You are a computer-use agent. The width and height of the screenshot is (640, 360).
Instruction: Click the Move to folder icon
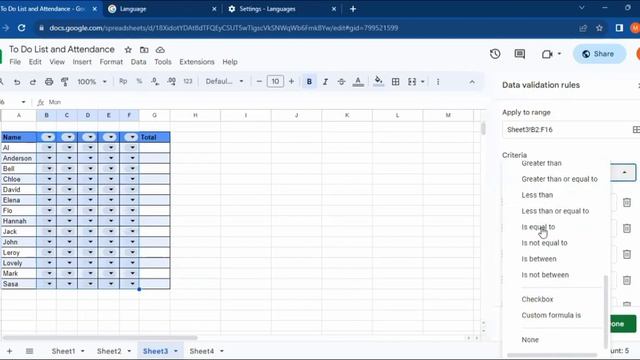(144, 50)
